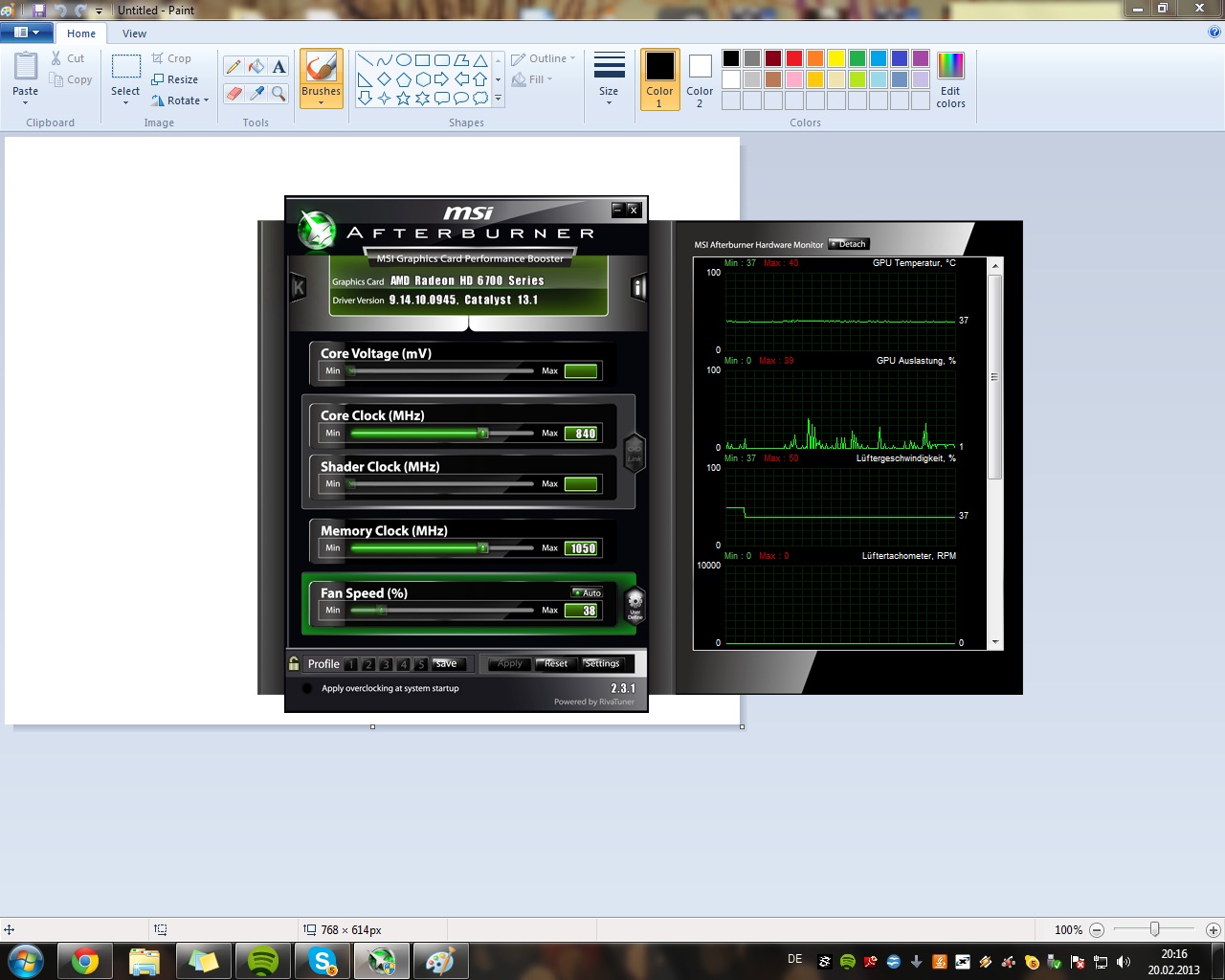
Task: Click the Edit colors button
Action: click(950, 79)
